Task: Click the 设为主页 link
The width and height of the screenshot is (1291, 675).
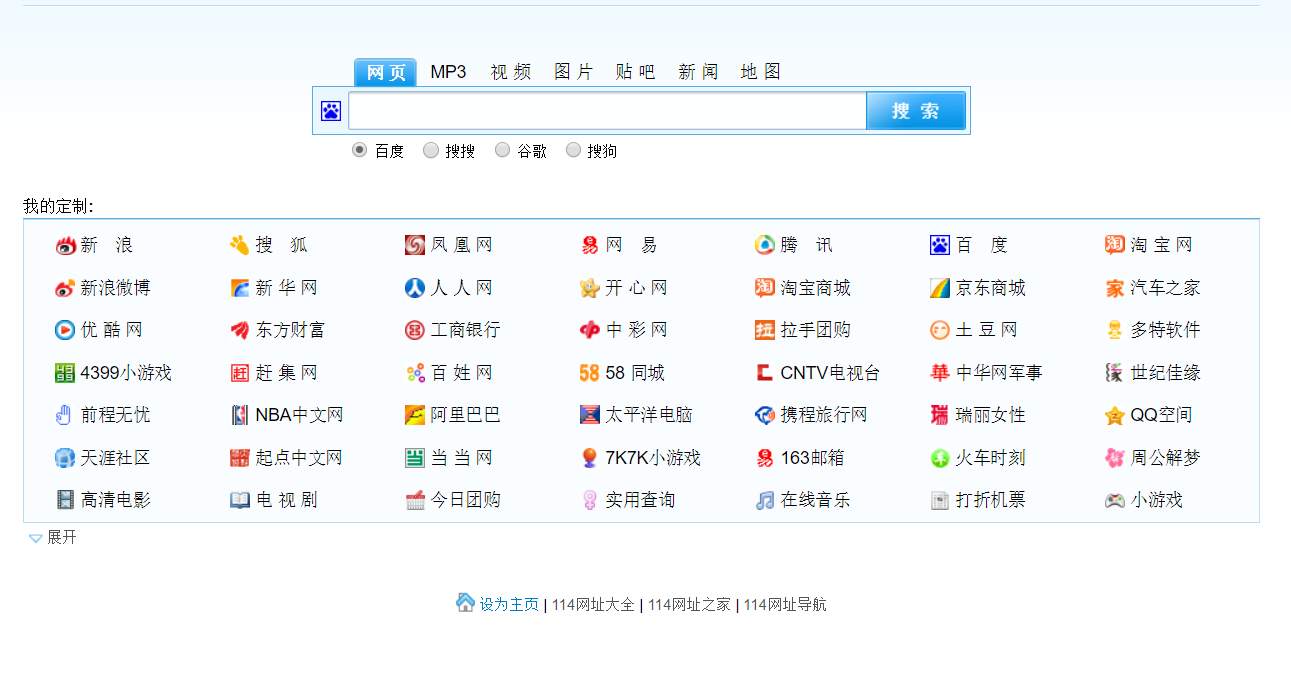Action: (509, 605)
